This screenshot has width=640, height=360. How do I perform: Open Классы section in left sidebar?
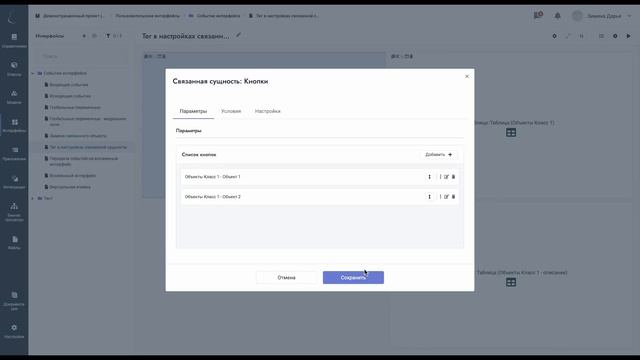(14, 69)
